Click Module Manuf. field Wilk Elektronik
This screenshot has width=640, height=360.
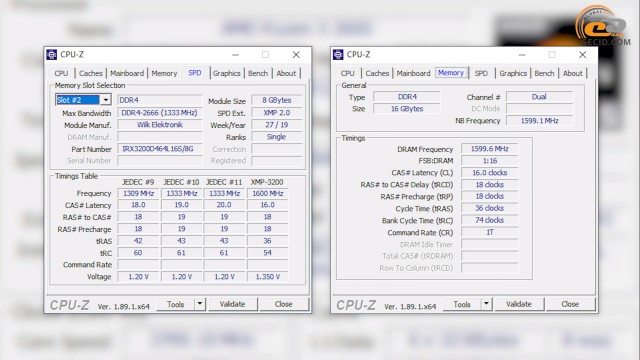pos(160,124)
